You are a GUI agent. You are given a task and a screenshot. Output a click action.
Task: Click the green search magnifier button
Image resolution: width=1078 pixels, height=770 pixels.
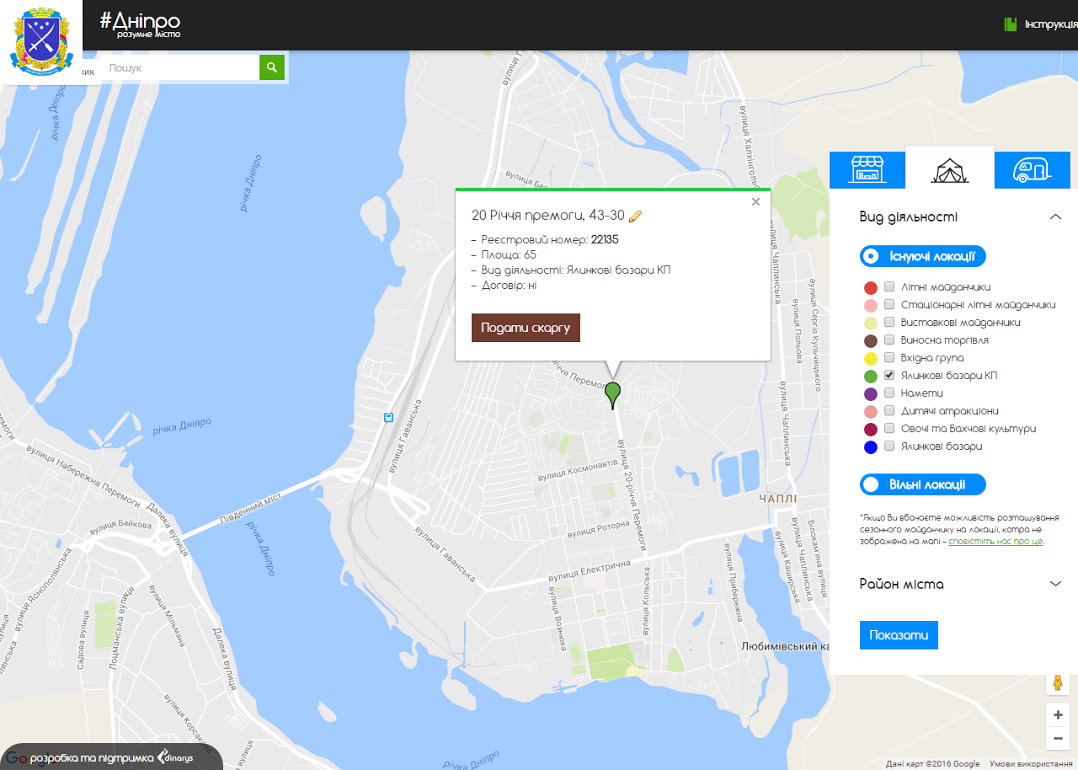272,68
